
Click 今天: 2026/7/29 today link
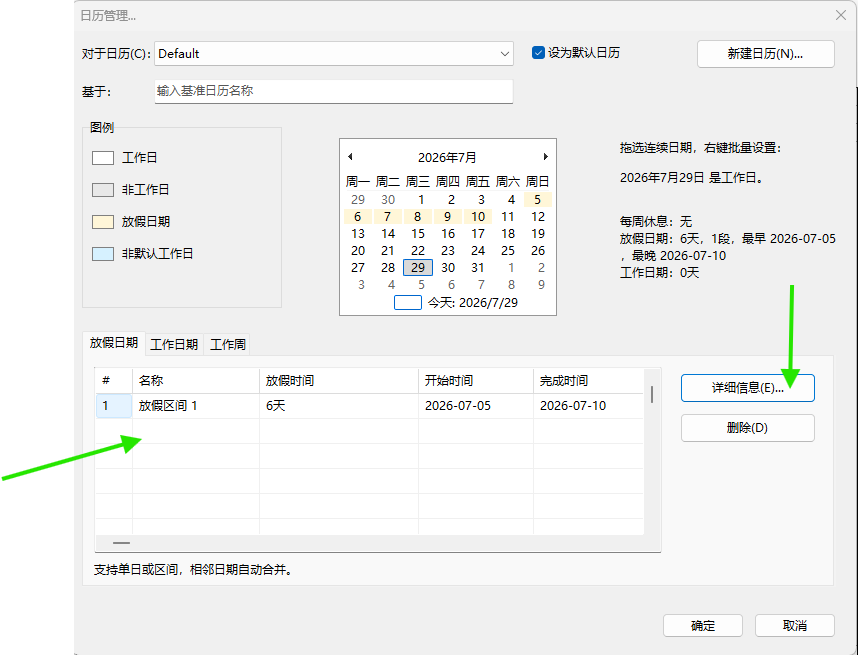click(x=472, y=303)
